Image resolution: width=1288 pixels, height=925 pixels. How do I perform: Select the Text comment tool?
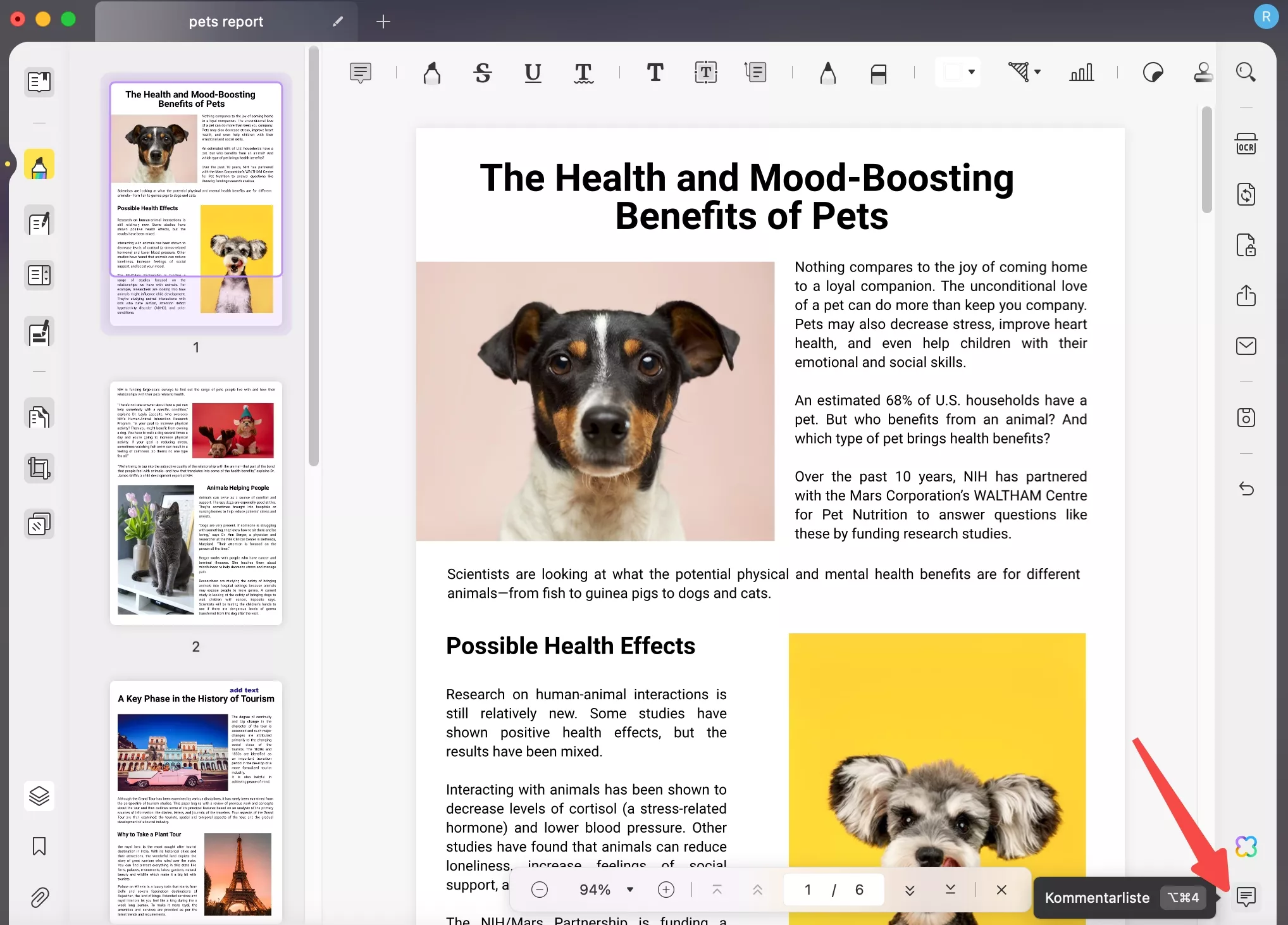click(x=655, y=73)
